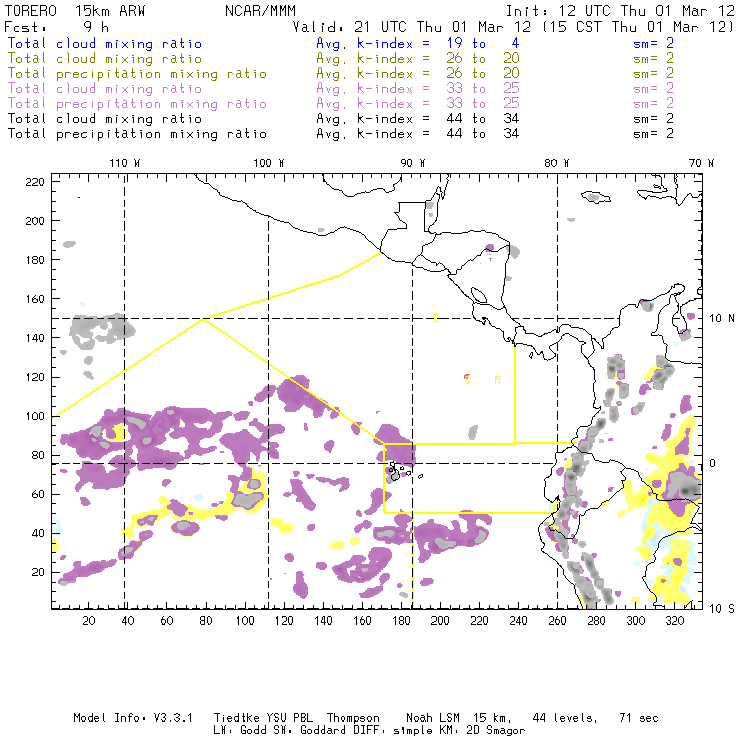The height and width of the screenshot is (740, 740).
Task: Click the blue "Total cloud mixing ratio" legend line
Action: tap(105, 44)
